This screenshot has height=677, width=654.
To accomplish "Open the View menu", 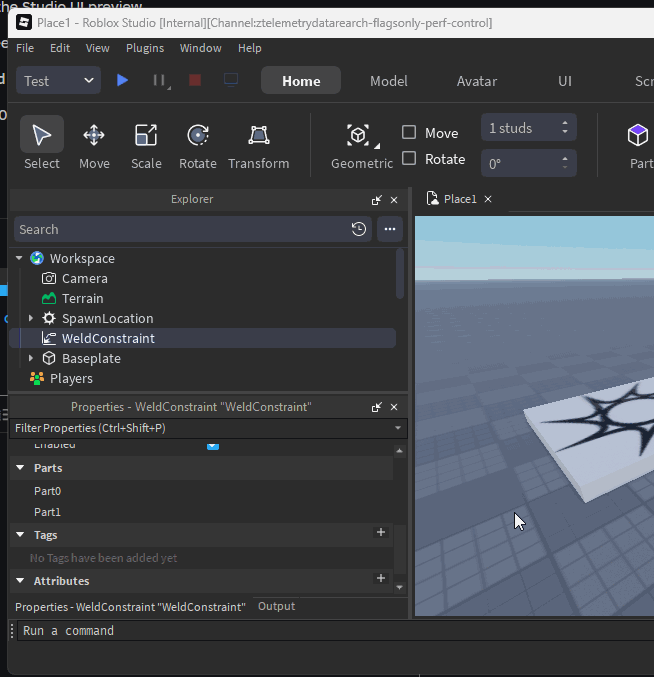I will [x=98, y=48].
